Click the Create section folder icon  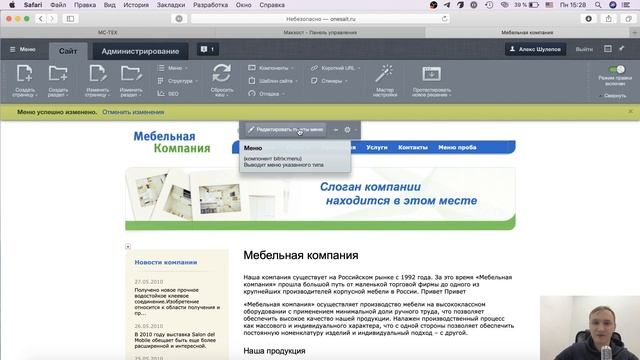58,74
